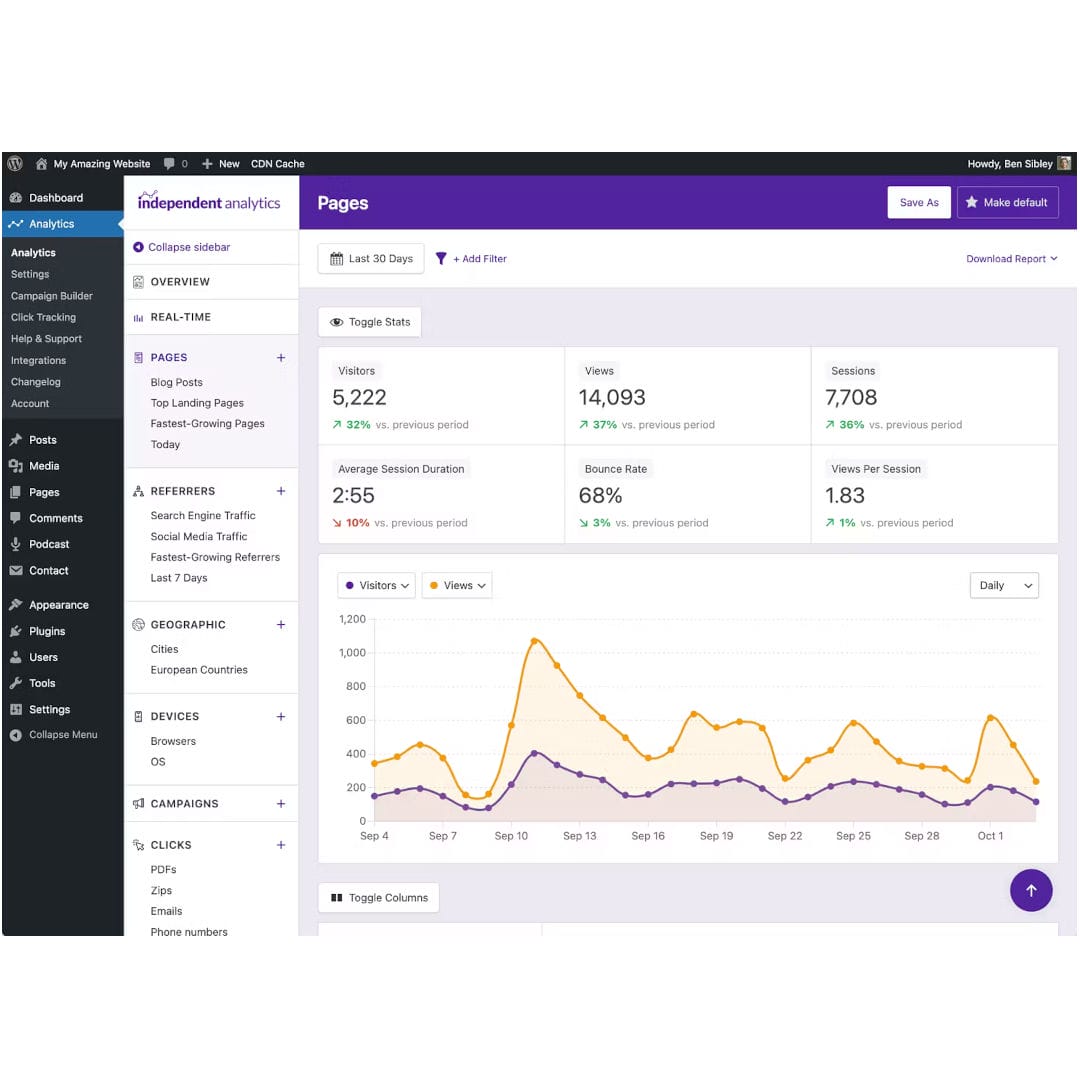Image resolution: width=1080 pixels, height=1080 pixels.
Task: Select Real-Time in the analytics sidebar
Action: coord(180,317)
